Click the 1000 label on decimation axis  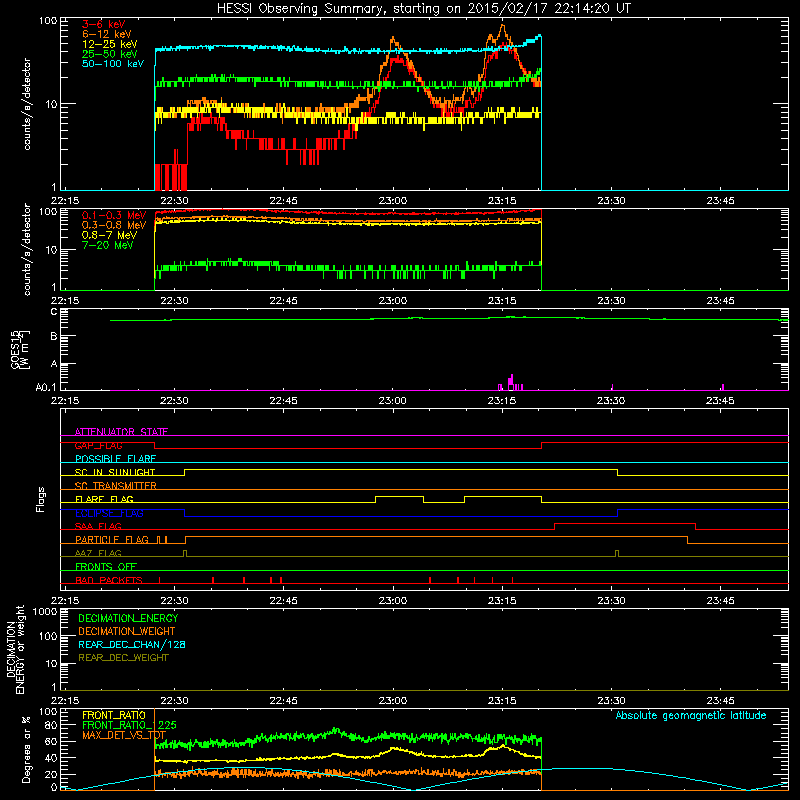coord(45,612)
